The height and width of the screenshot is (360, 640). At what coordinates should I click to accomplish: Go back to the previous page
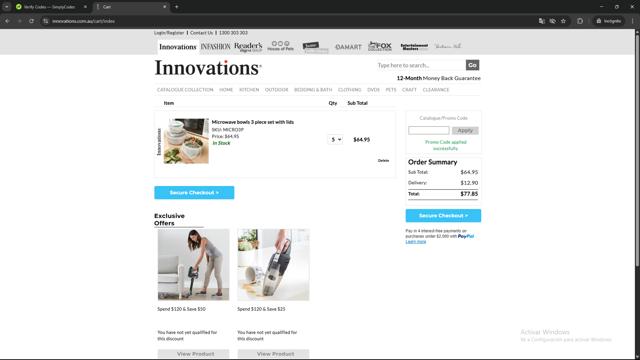click(7, 21)
